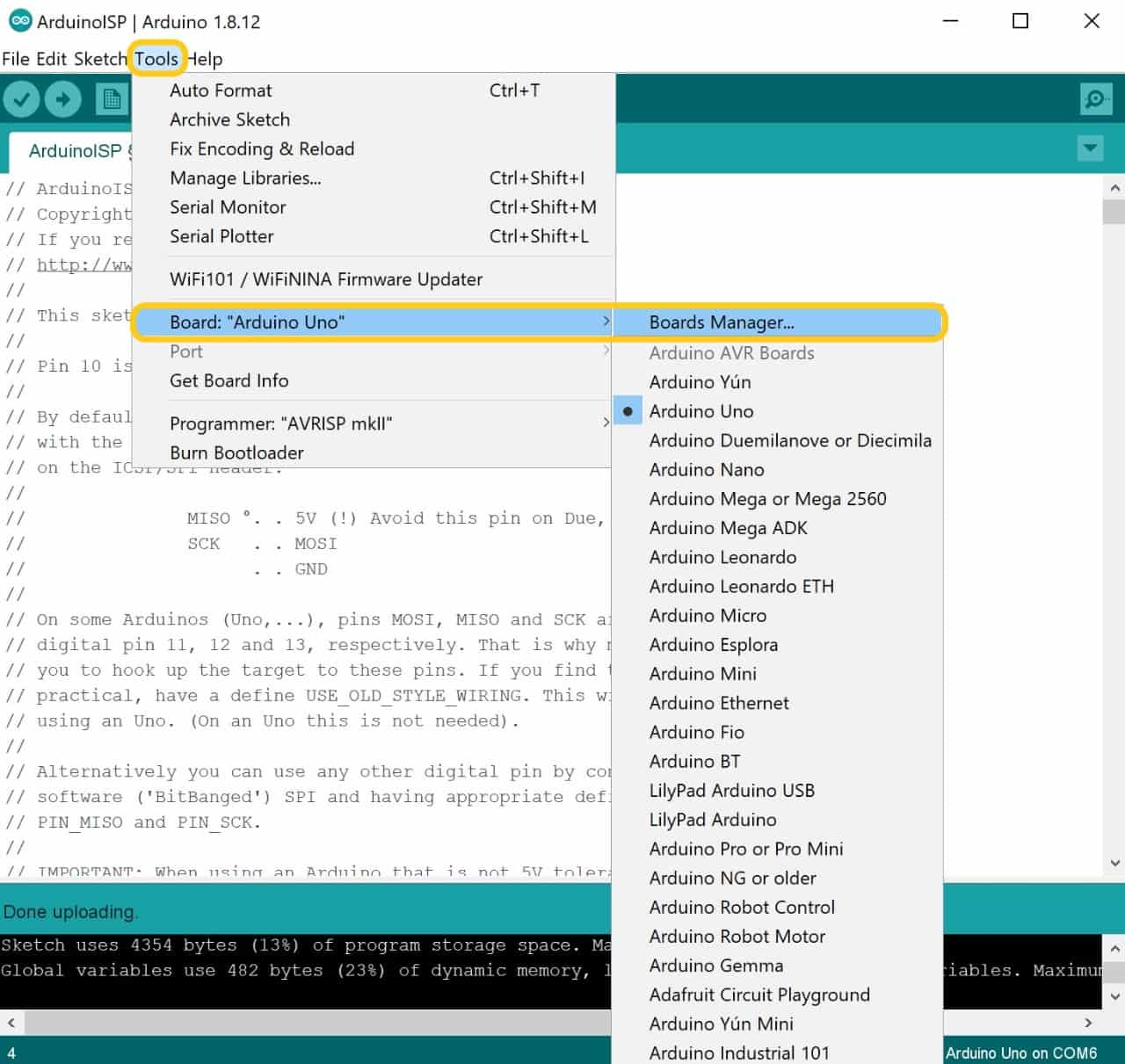Choose Archive Sketch

coord(373,119)
